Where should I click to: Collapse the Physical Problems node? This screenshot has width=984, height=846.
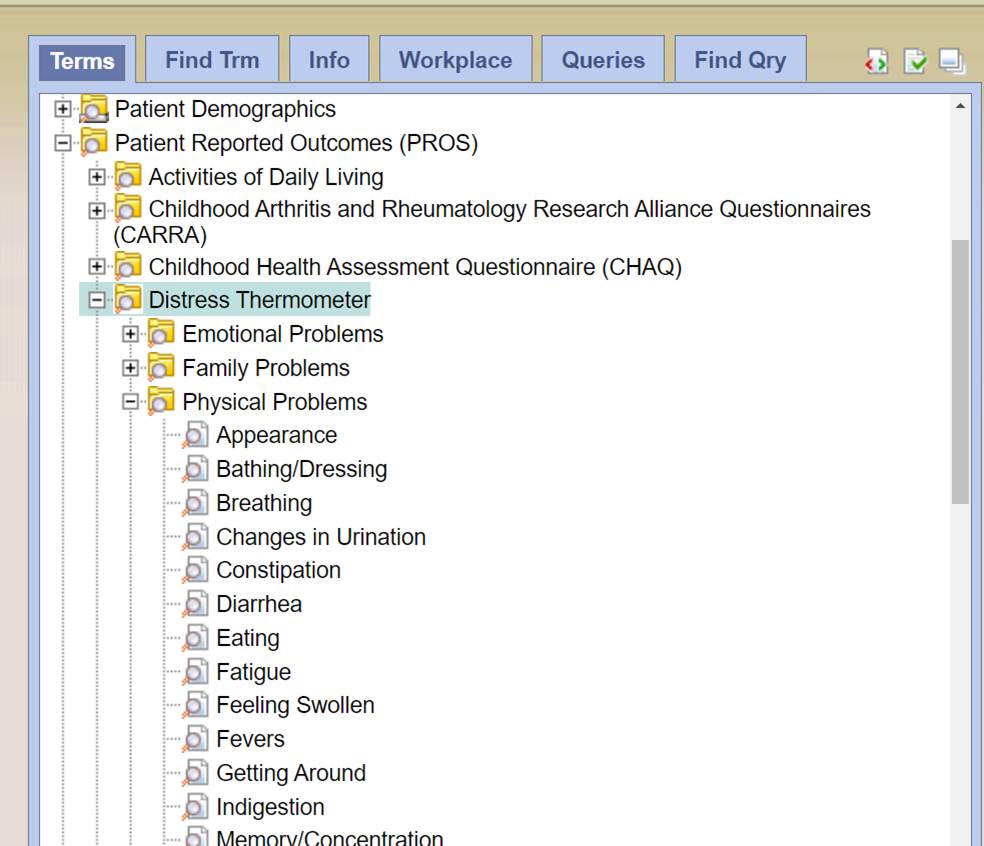(130, 402)
